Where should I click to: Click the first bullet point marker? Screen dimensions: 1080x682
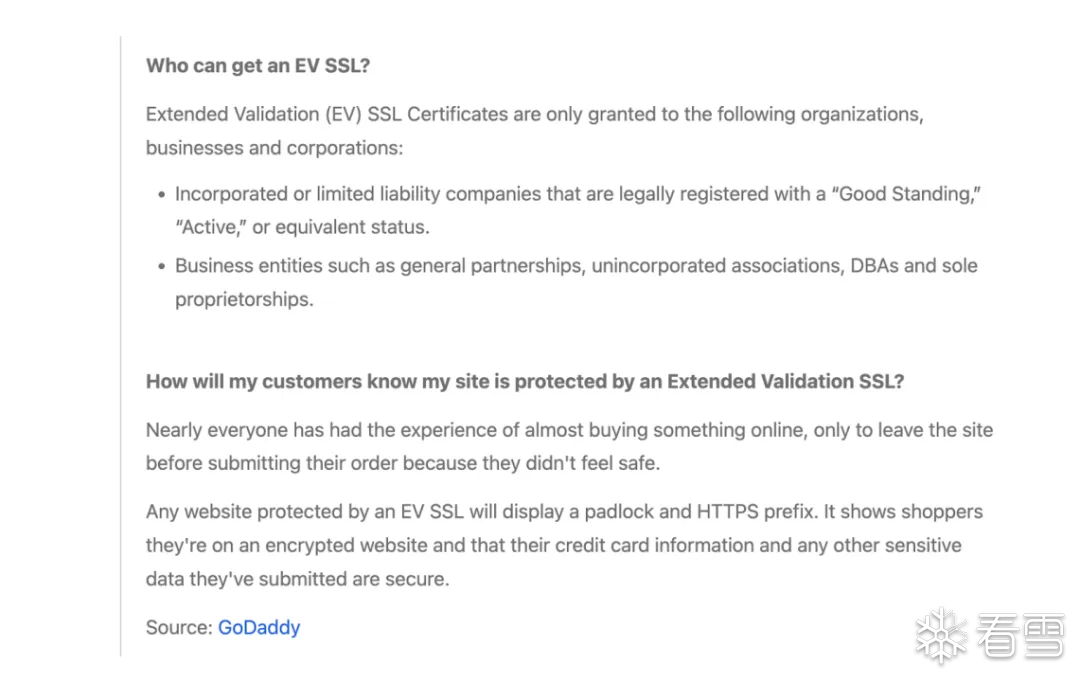[x=162, y=196]
